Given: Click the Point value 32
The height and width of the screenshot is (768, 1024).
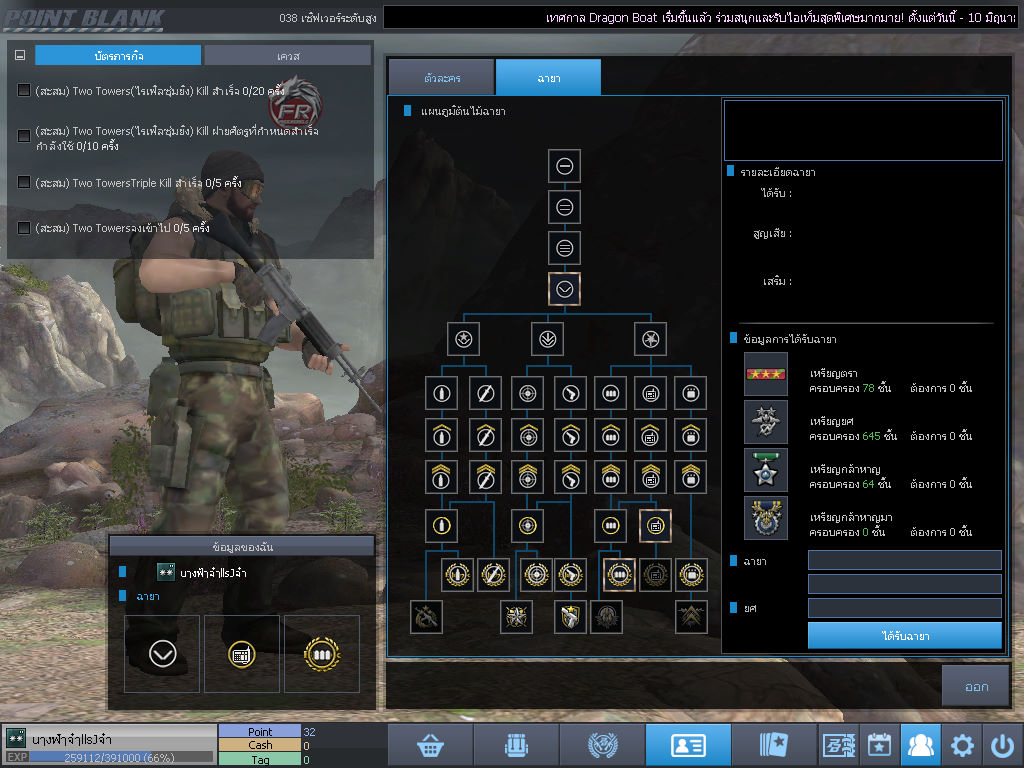Looking at the screenshot, I should [310, 731].
